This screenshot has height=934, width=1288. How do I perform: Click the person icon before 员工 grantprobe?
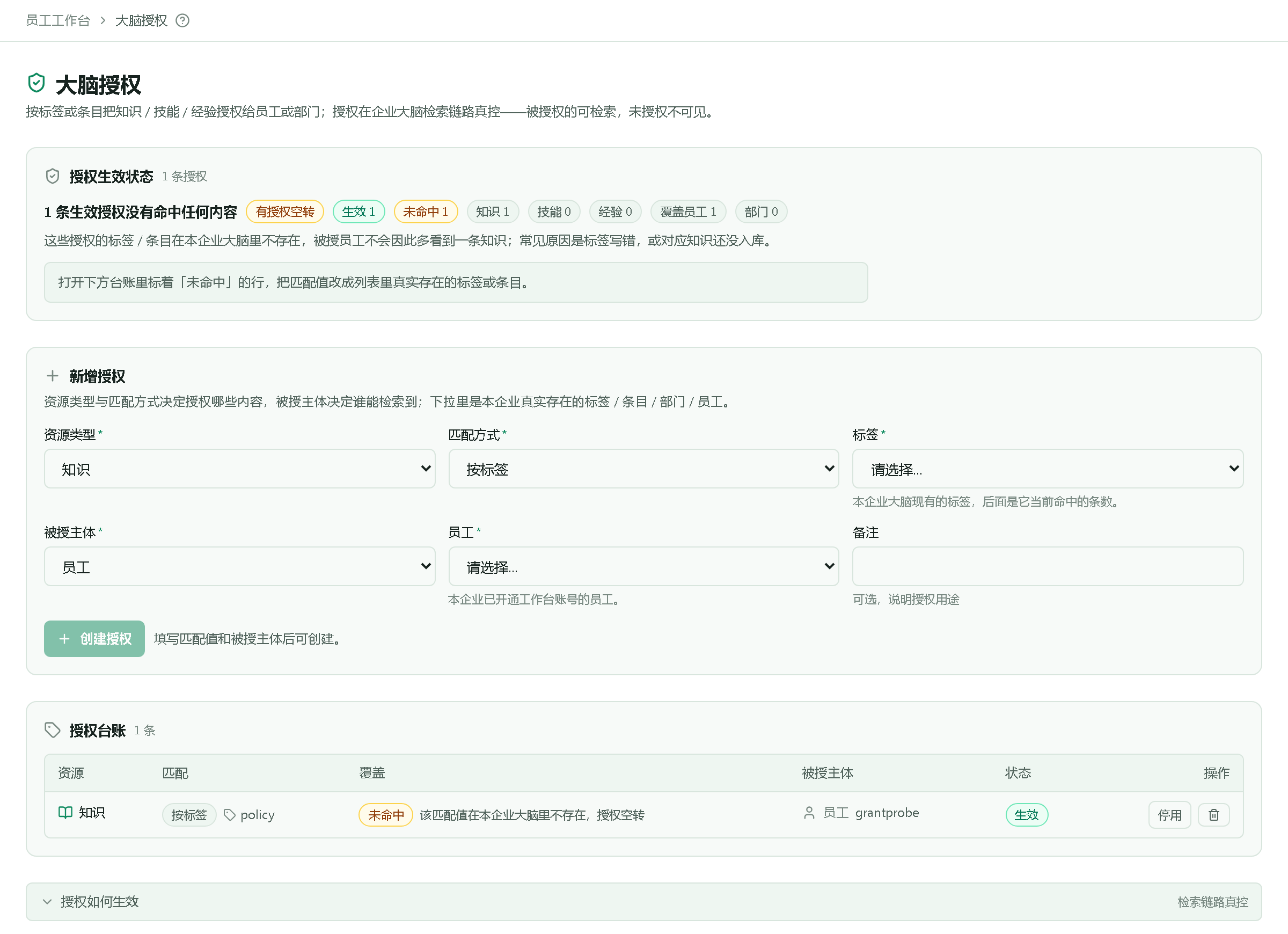(809, 813)
